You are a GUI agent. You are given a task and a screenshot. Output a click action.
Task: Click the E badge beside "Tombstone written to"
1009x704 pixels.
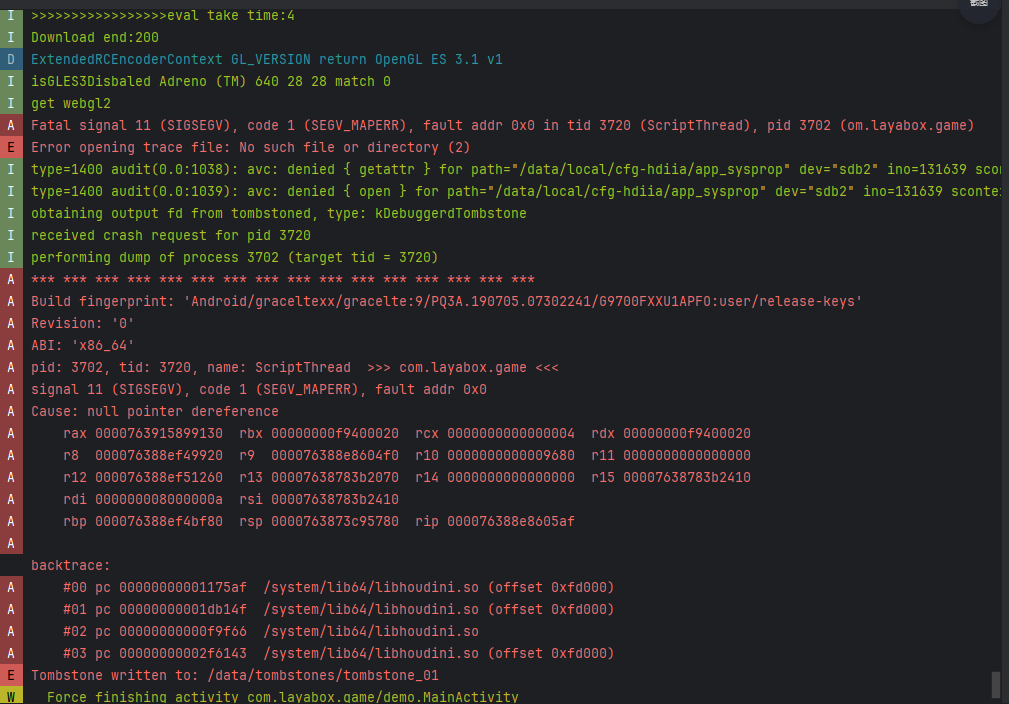pyautogui.click(x=10, y=675)
